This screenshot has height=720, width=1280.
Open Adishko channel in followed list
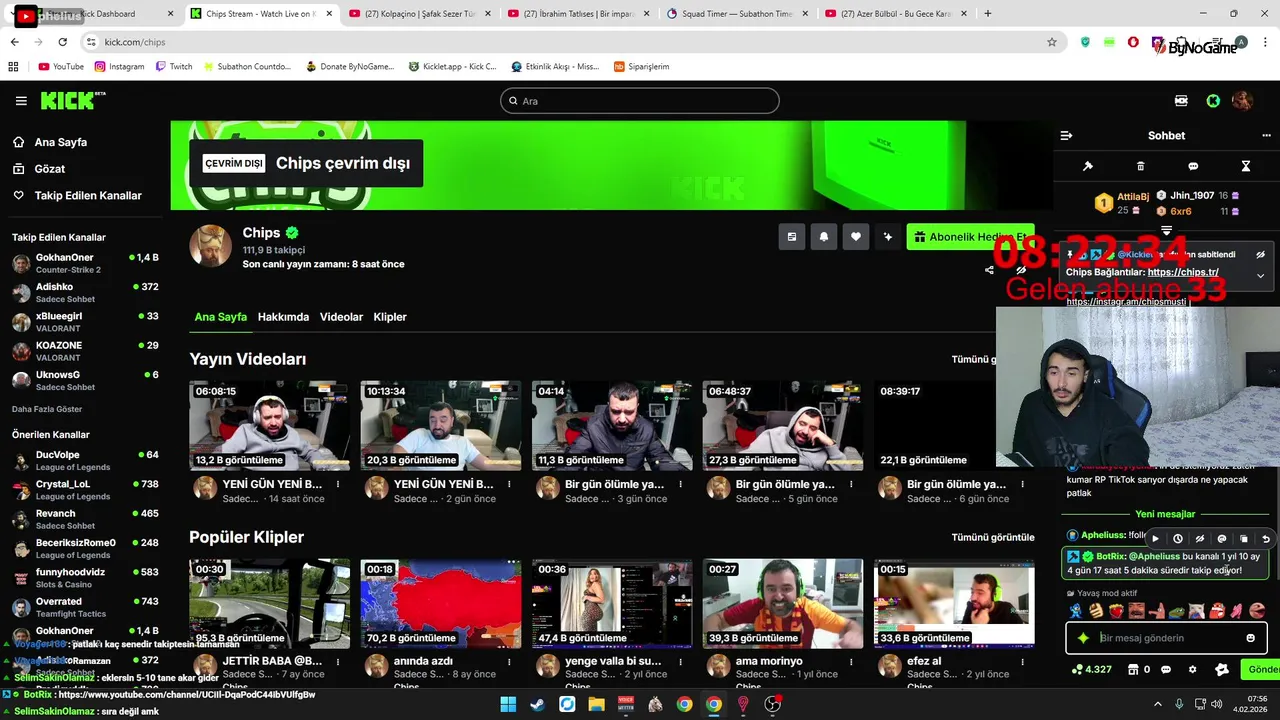point(85,293)
